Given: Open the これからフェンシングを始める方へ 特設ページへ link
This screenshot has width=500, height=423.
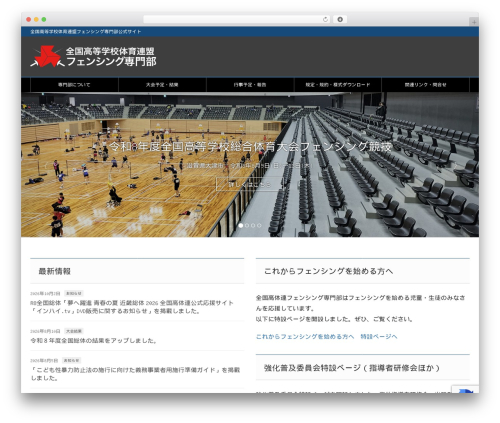Looking at the screenshot, I should 326,337.
